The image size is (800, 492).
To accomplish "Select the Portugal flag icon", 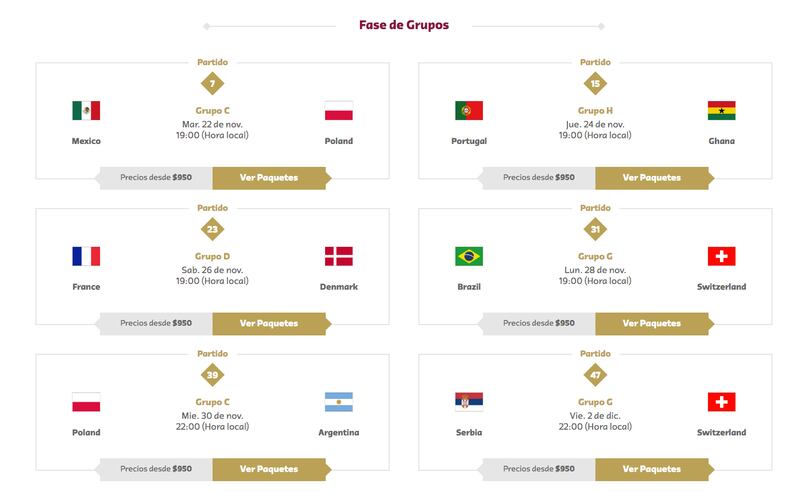I will (469, 110).
